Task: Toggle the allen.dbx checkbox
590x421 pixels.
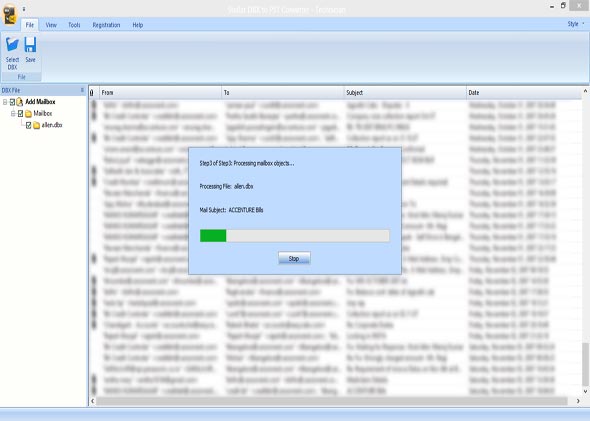Action: 29,125
